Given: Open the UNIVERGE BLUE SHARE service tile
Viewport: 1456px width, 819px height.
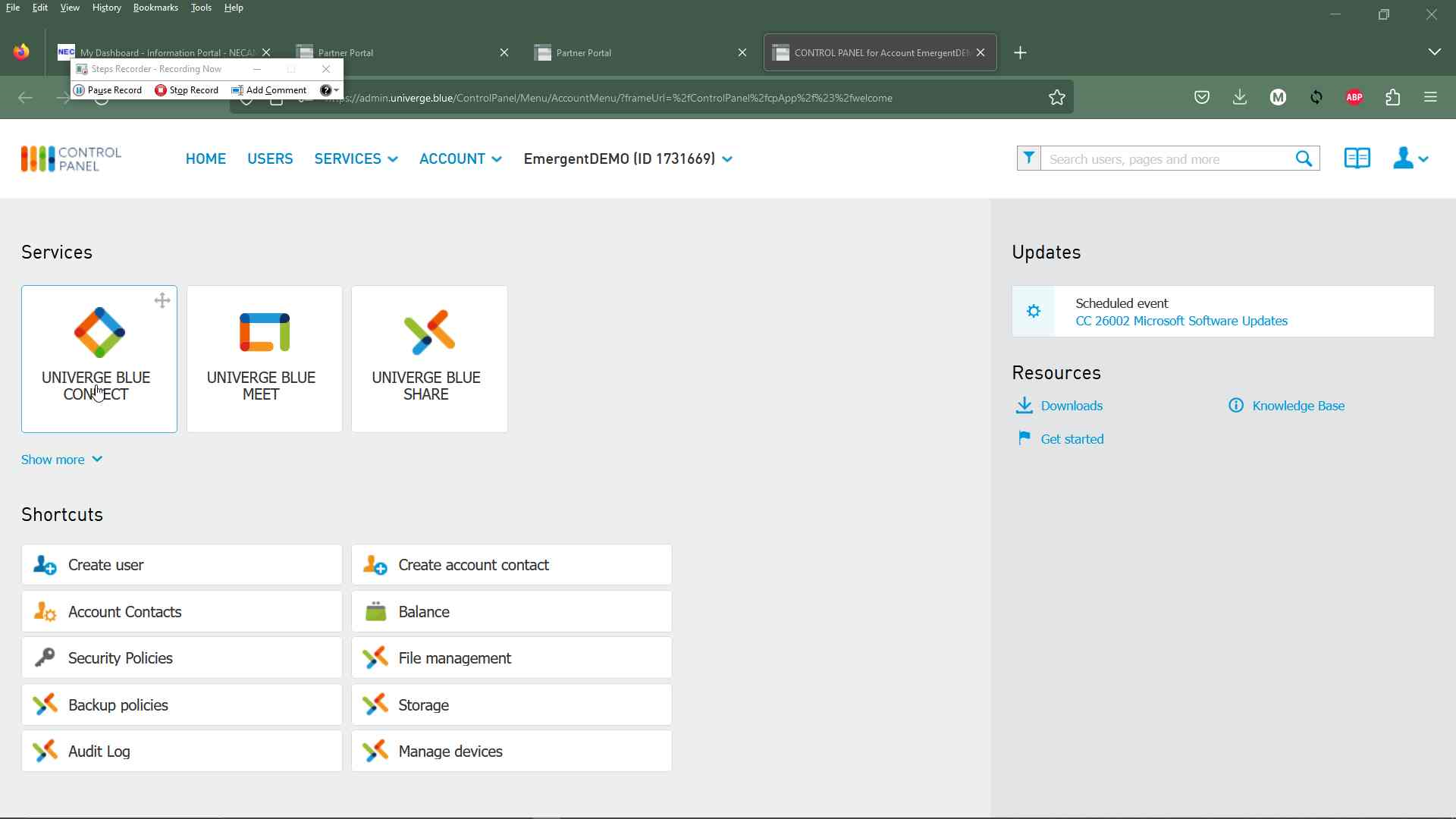Looking at the screenshot, I should (429, 359).
